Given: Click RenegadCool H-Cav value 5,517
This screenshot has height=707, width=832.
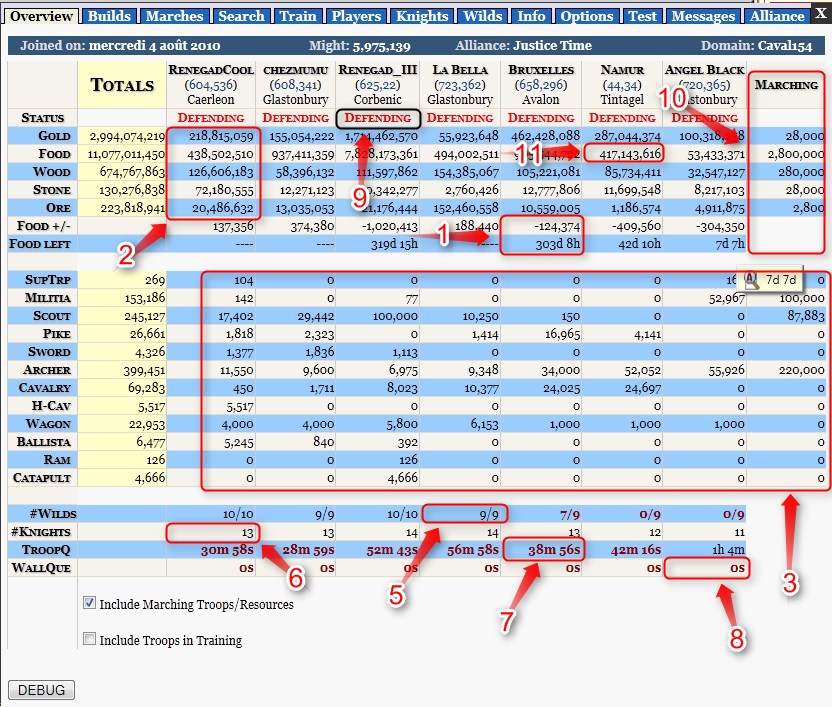Looking at the screenshot, I should (x=240, y=406).
